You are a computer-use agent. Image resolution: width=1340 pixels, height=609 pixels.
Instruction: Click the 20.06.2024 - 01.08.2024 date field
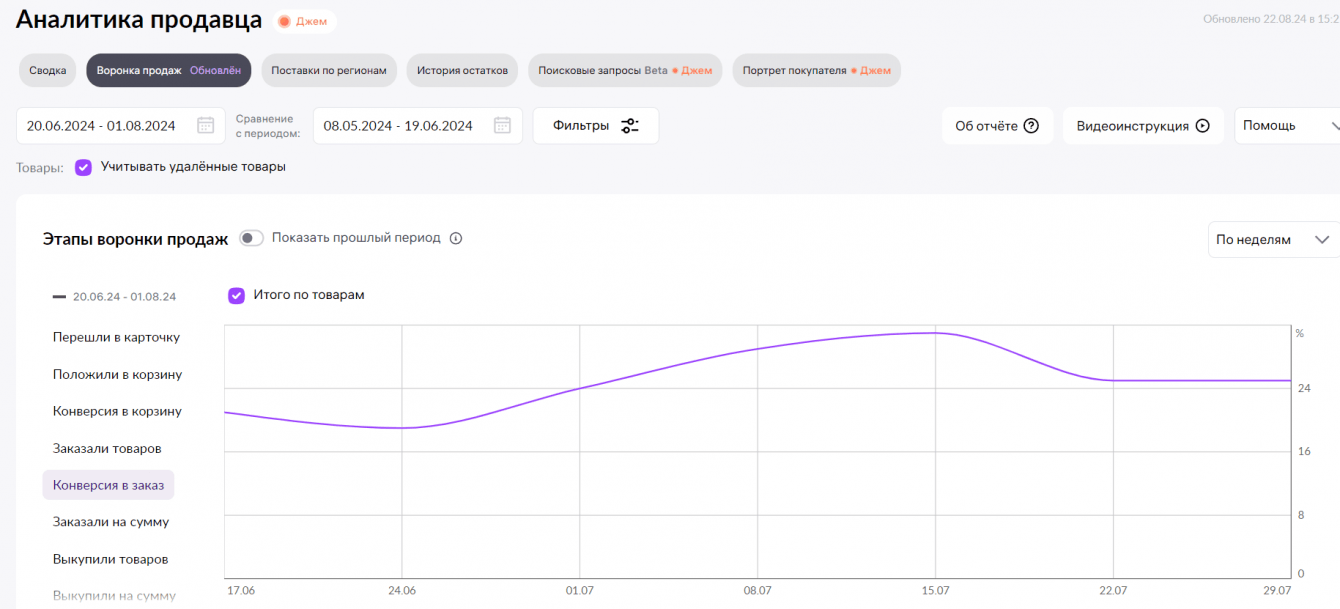[101, 126]
